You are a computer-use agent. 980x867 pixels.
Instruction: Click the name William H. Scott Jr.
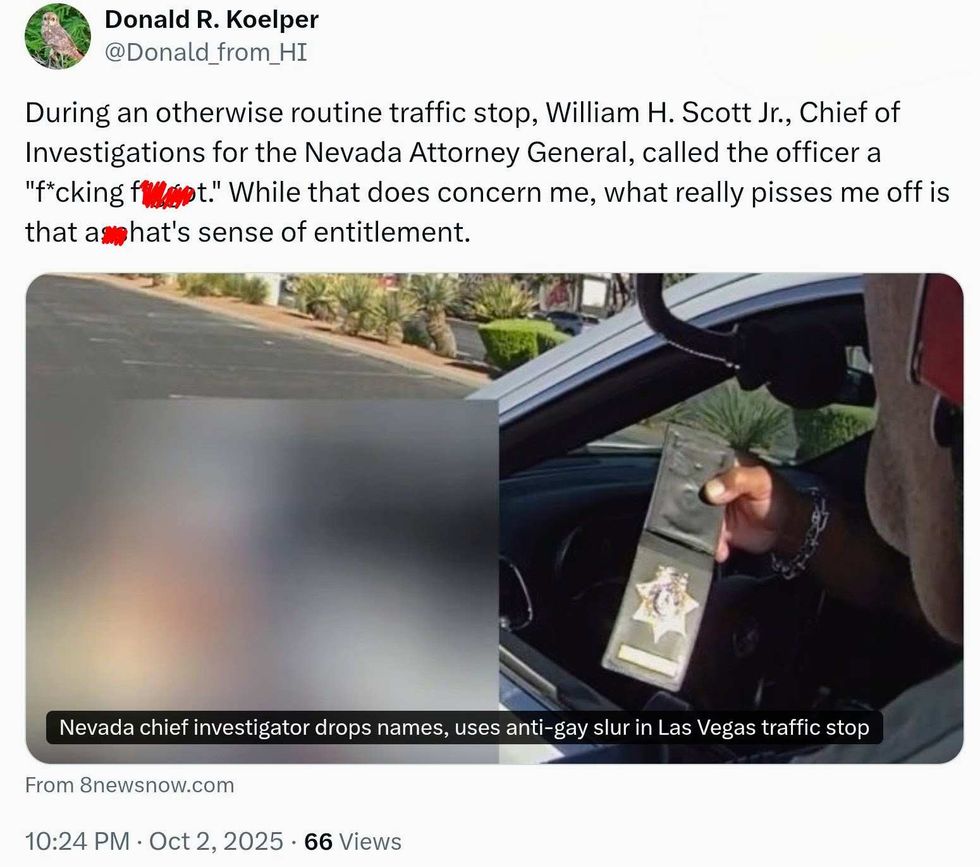[x=668, y=113]
